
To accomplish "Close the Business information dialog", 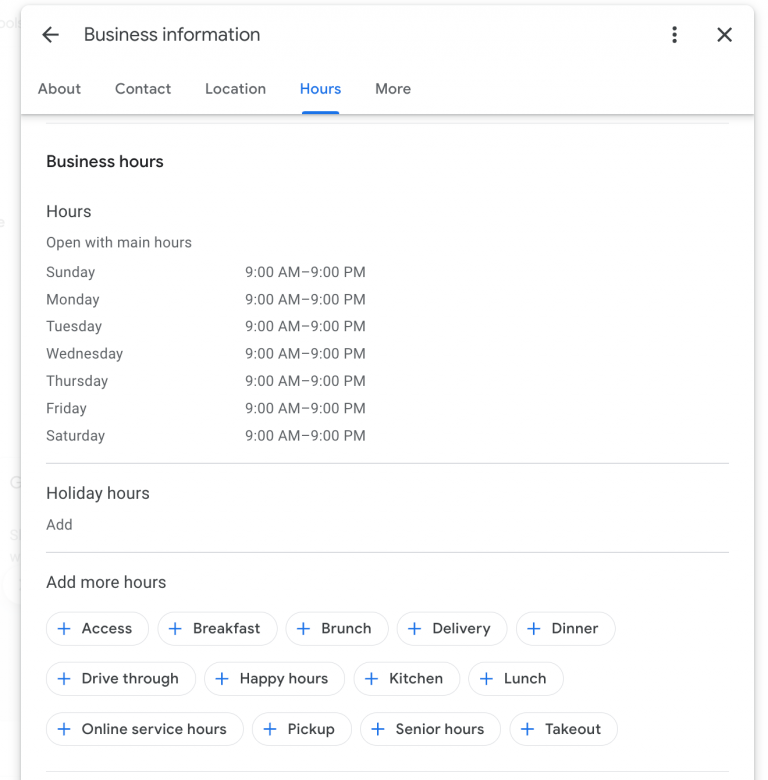I will pyautogui.click(x=724, y=35).
